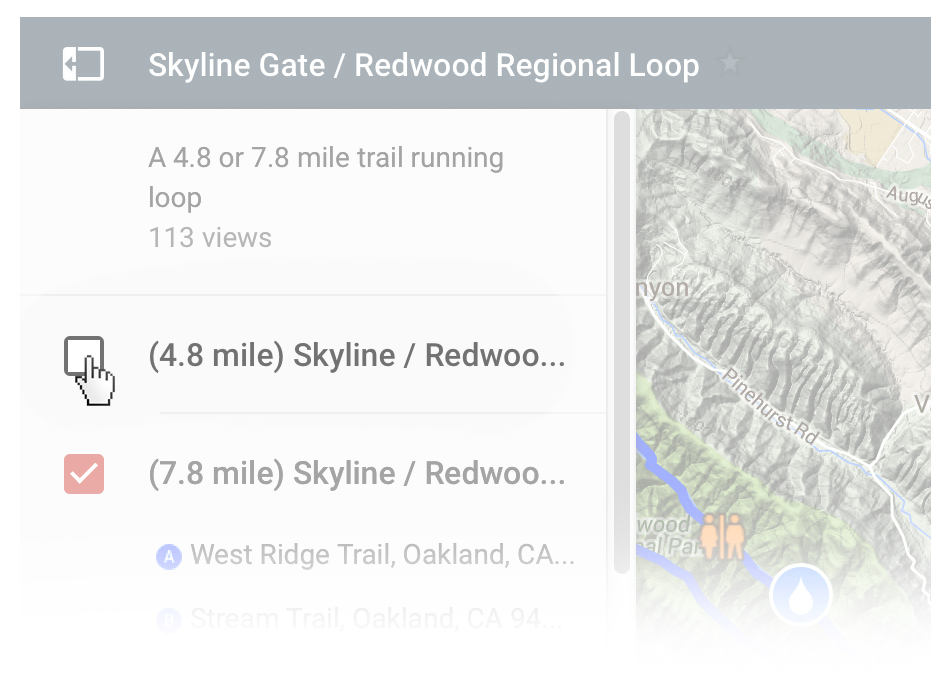931x674 pixels.
Task: Click the water drop marker on the map
Action: pos(800,595)
